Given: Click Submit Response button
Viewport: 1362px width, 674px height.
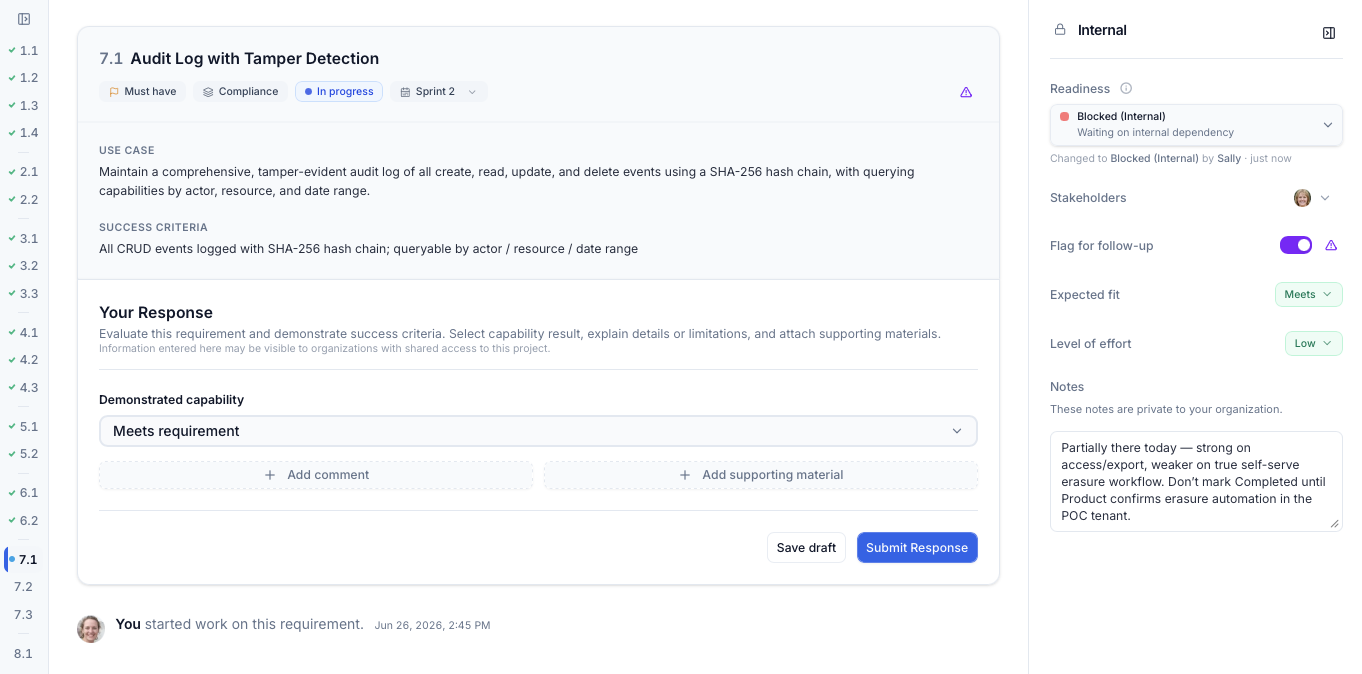Looking at the screenshot, I should click(917, 548).
